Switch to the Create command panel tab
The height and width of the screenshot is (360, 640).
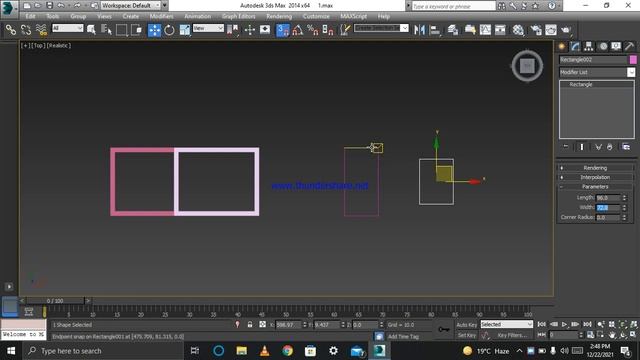(562, 46)
